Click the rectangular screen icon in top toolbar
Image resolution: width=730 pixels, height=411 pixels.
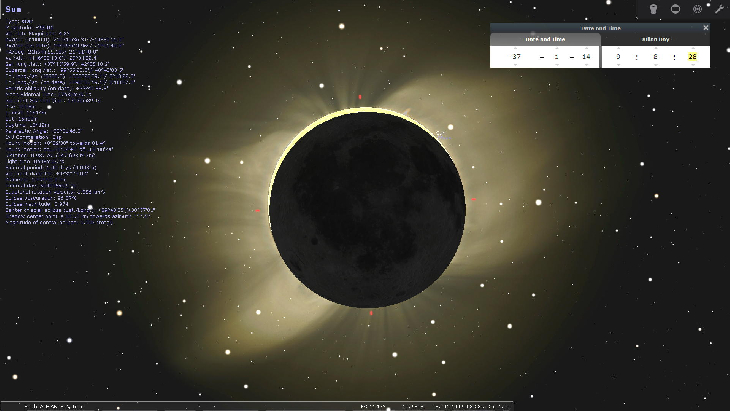pyautogui.click(x=676, y=9)
